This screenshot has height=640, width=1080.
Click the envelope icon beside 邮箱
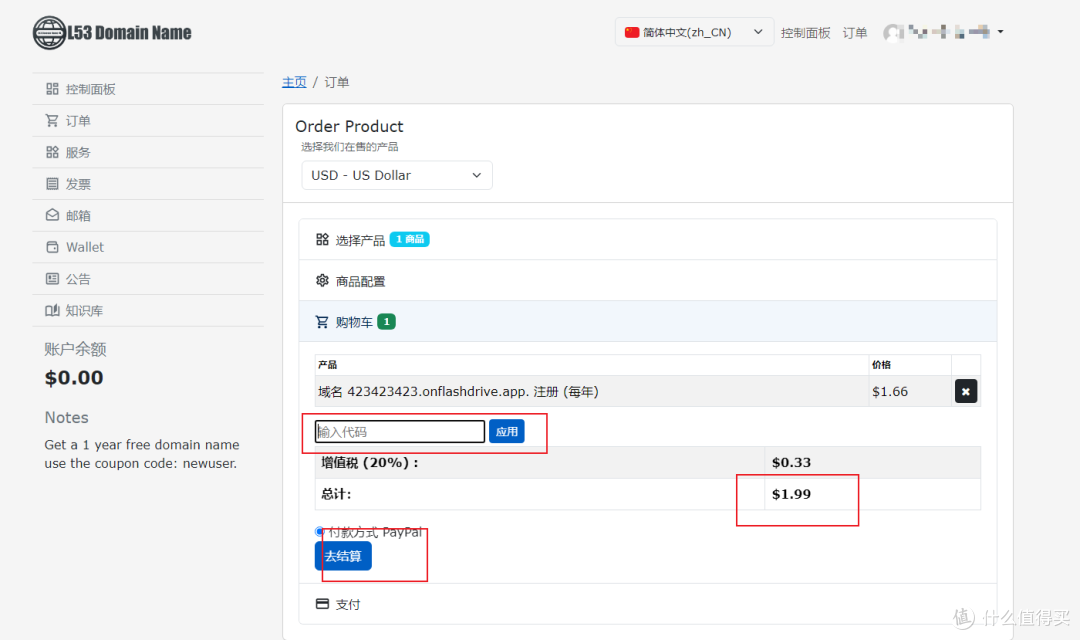52,215
